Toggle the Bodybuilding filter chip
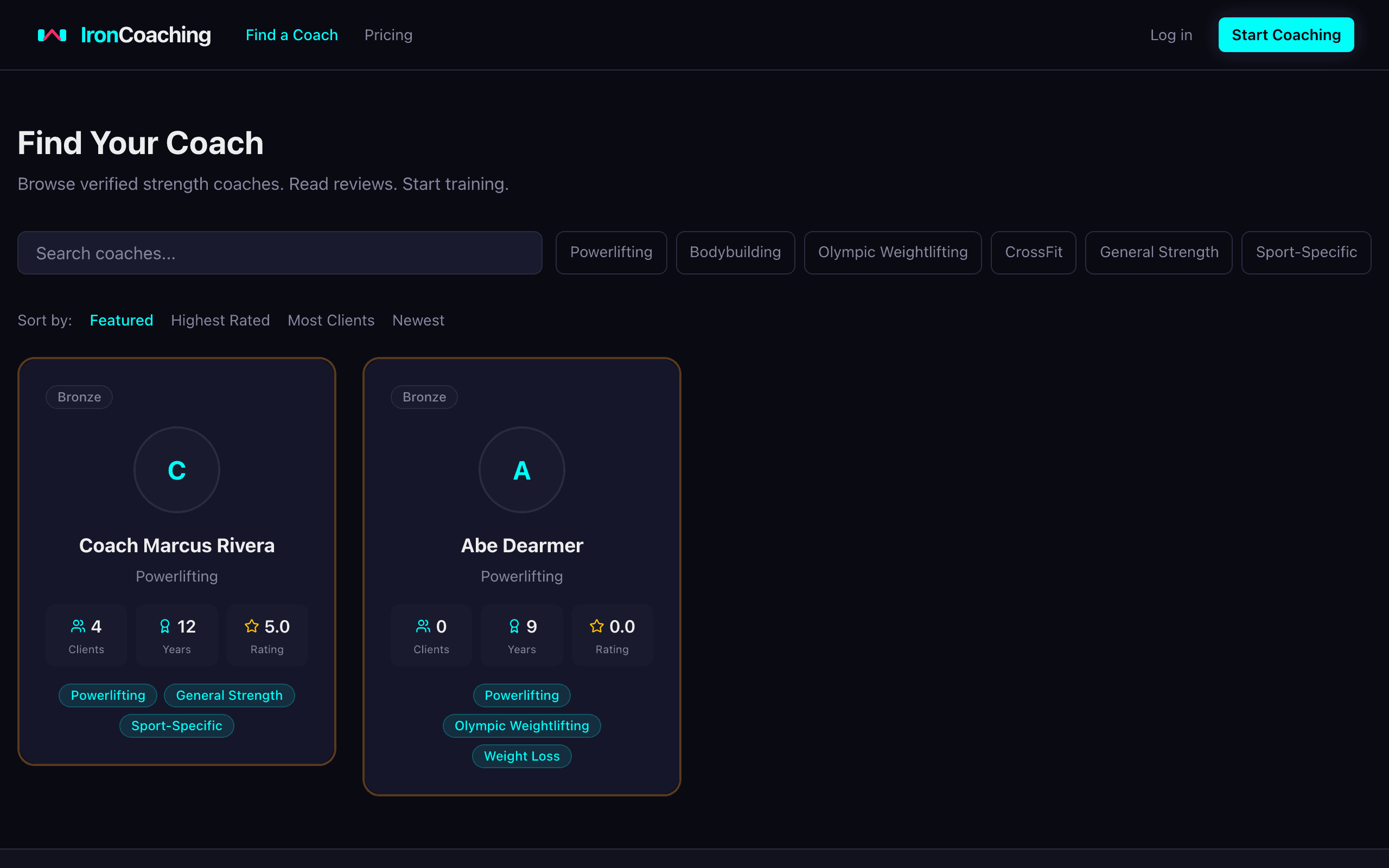 (x=735, y=253)
